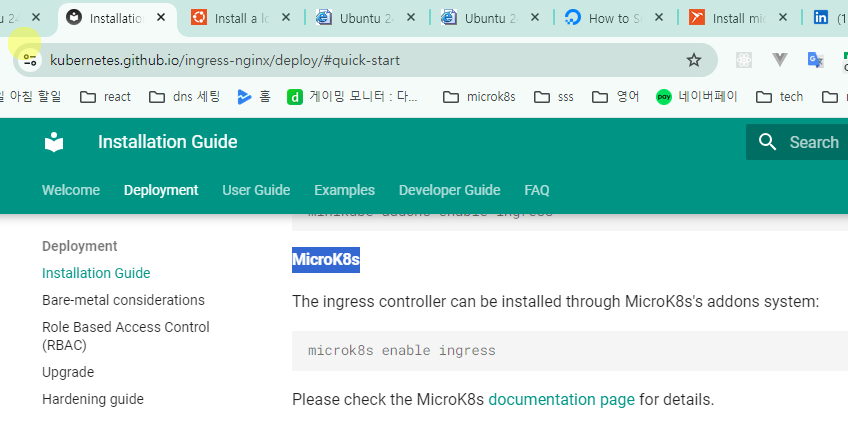The image size is (848, 427).
Task: Close the Installation Guide tab
Action: point(161,18)
